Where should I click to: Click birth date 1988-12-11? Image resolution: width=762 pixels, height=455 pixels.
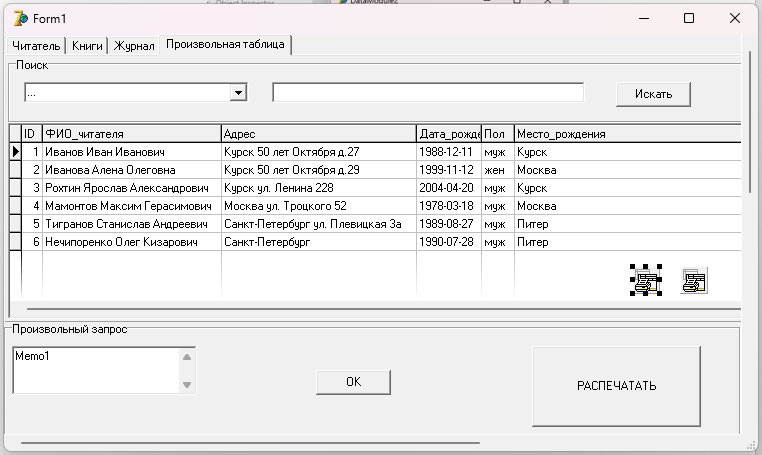[x=449, y=152]
